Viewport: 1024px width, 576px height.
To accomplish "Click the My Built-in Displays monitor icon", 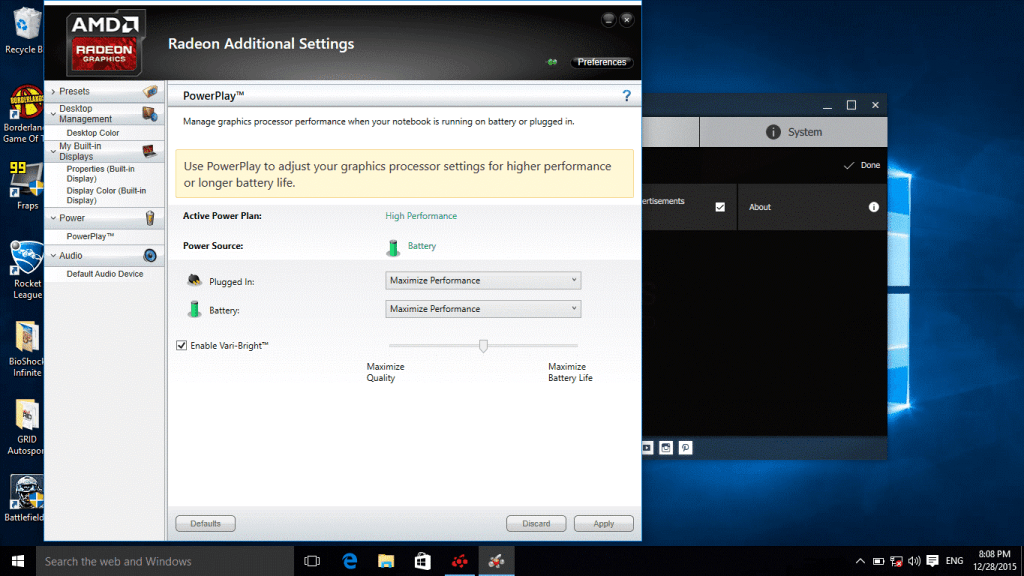I will (x=150, y=151).
